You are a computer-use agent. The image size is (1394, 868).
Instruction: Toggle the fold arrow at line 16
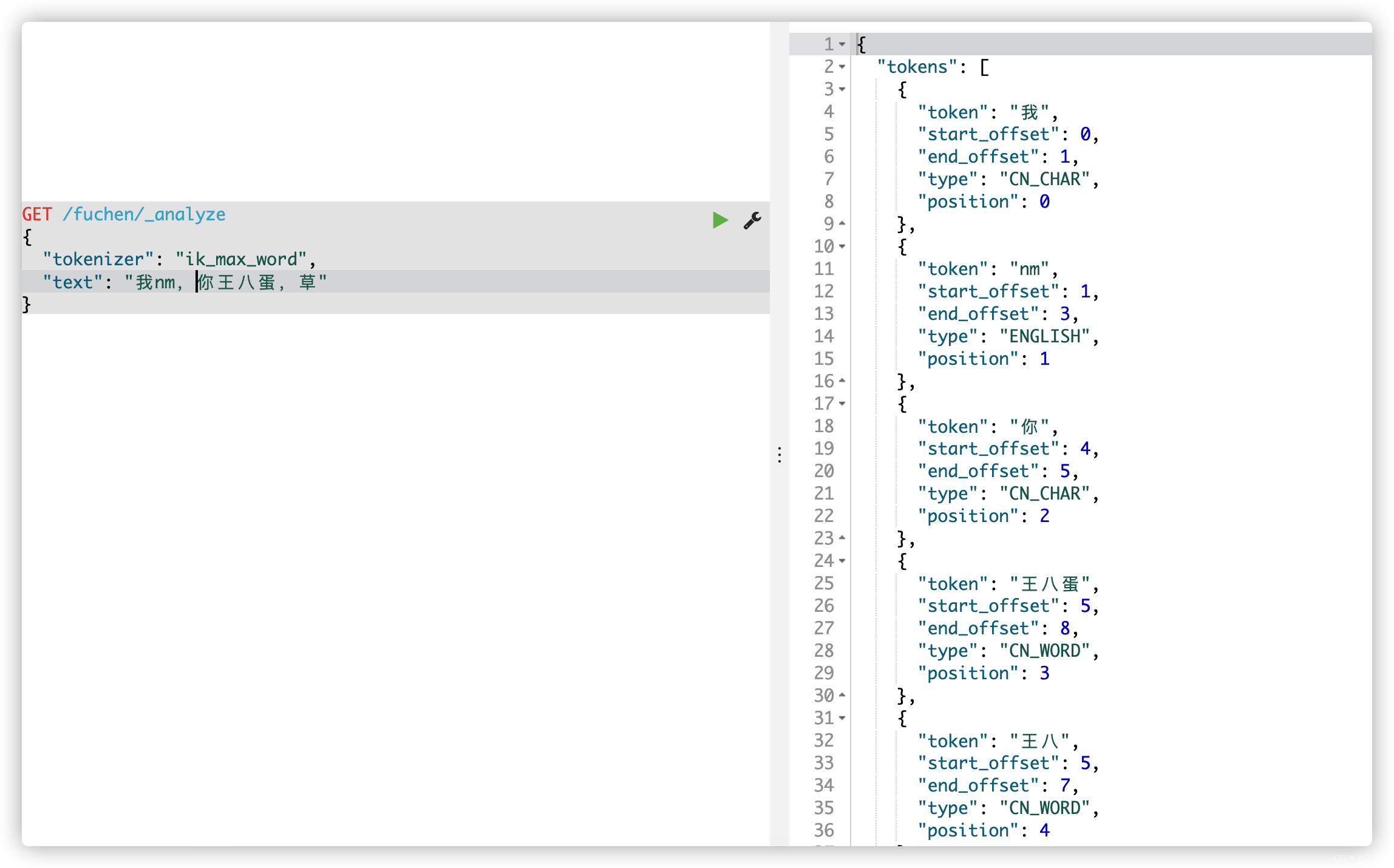(x=842, y=381)
